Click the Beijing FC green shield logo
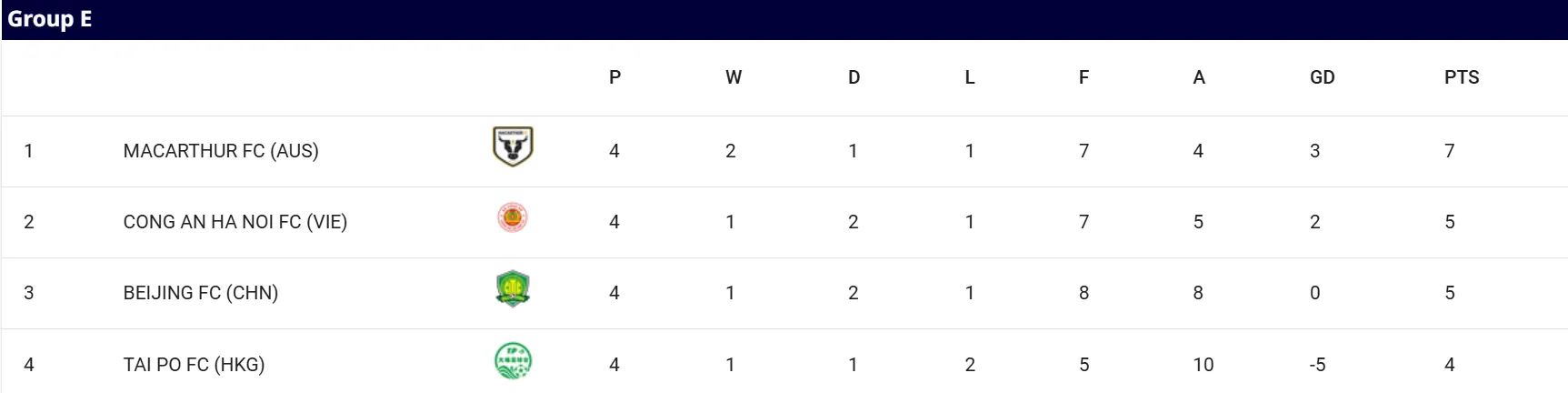1568x393 pixels. (x=513, y=289)
